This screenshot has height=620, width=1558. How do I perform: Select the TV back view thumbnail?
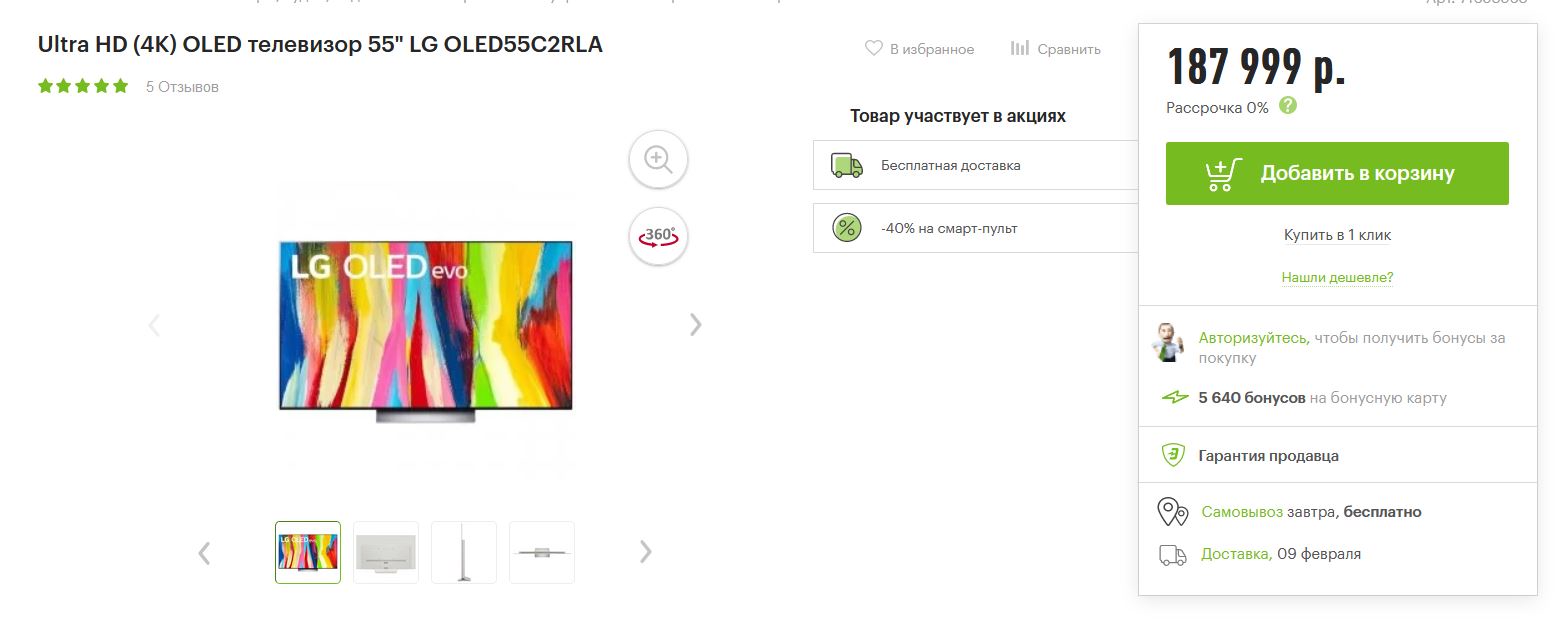click(x=386, y=552)
